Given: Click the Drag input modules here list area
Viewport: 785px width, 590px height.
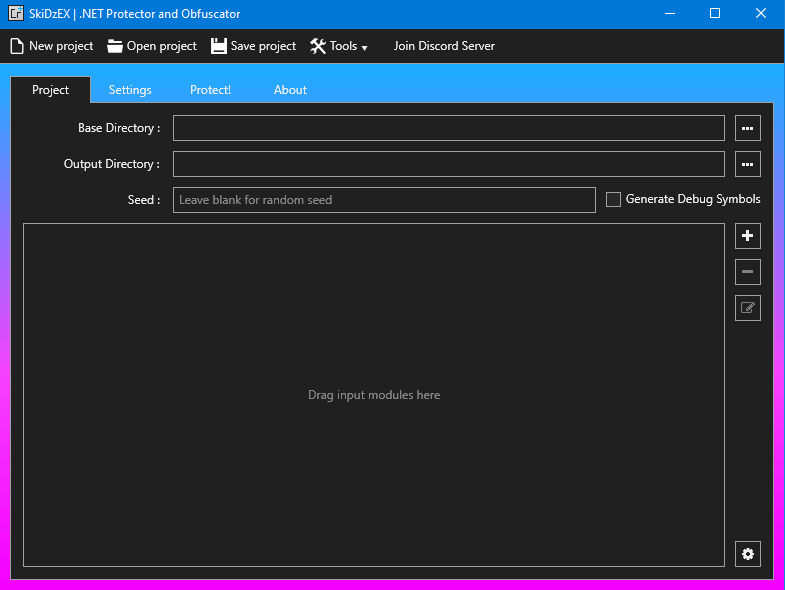Looking at the screenshot, I should (374, 395).
